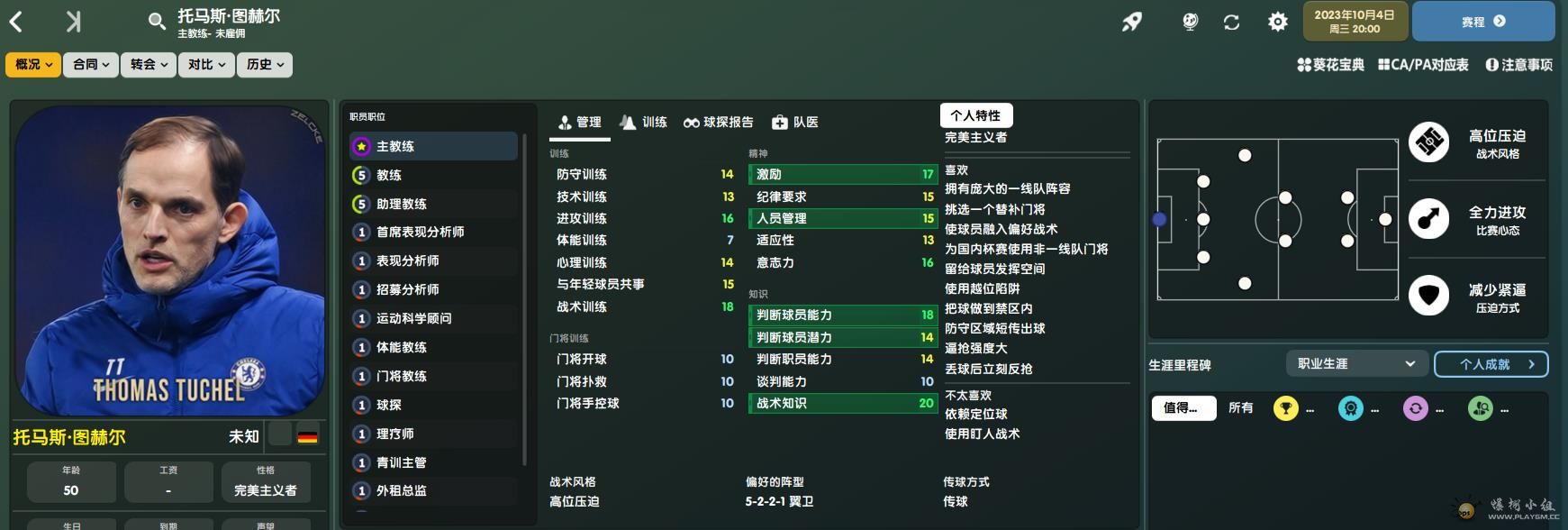Open the CA/PA对应表 link

(x=1423, y=65)
